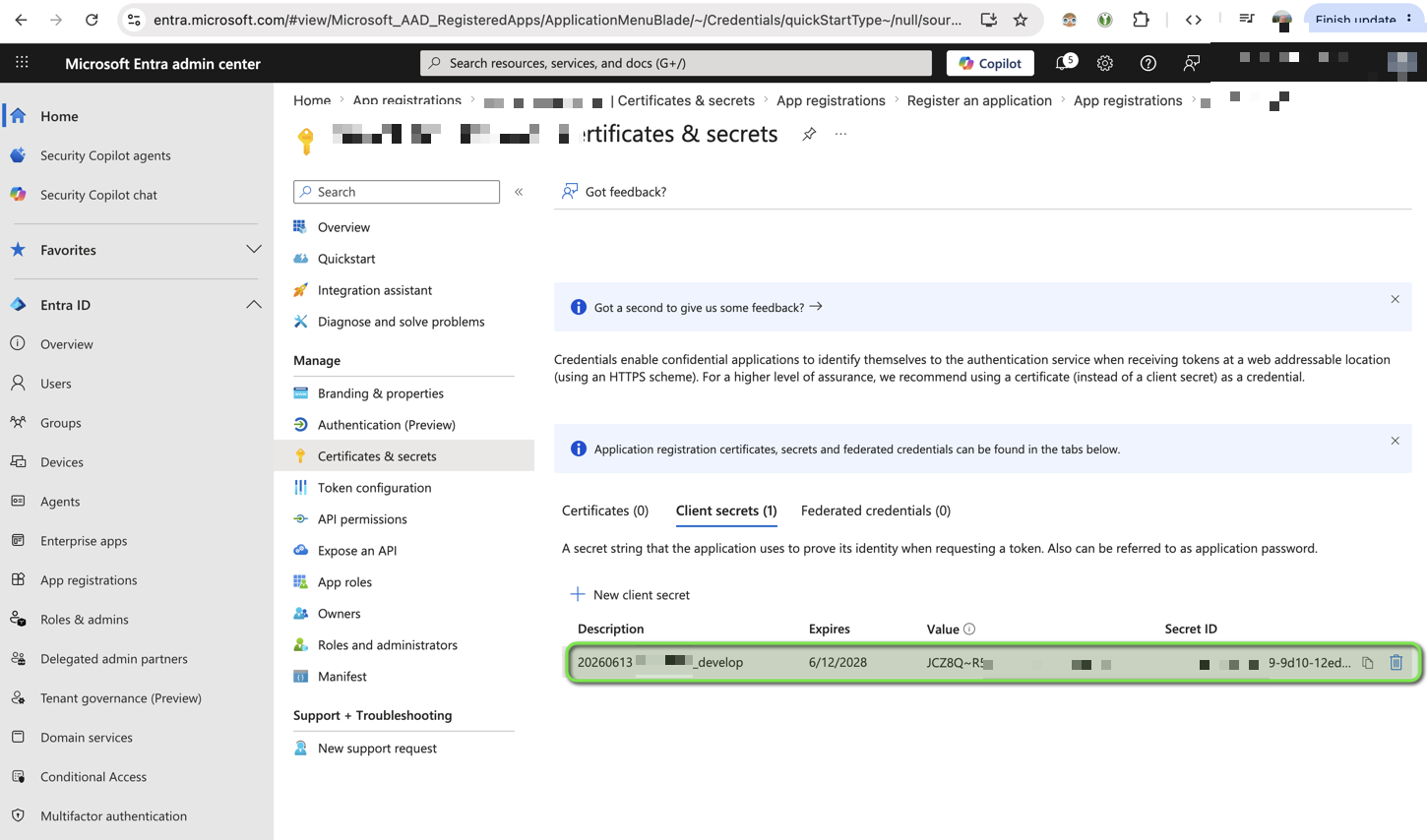Follow the feedback banner arrow link

(816, 307)
